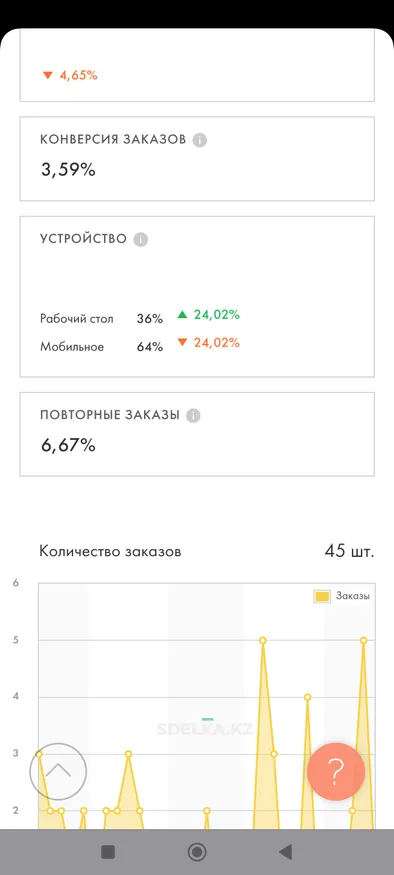Tap the Android back triangle button
Viewport: 394px width, 875px height.
[285, 852]
